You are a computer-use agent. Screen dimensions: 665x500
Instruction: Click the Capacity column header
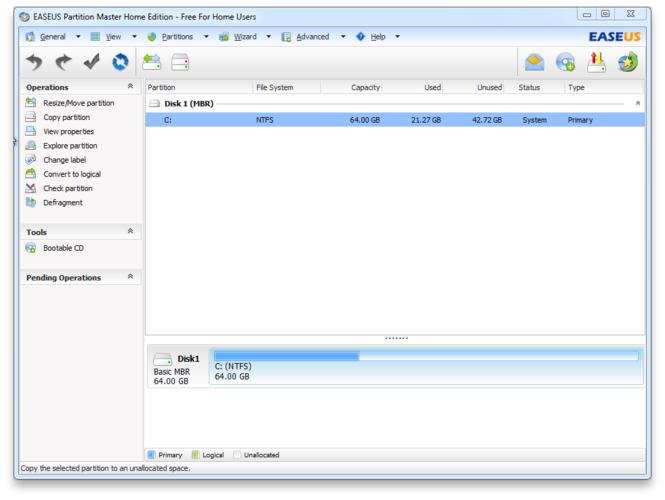click(x=352, y=87)
